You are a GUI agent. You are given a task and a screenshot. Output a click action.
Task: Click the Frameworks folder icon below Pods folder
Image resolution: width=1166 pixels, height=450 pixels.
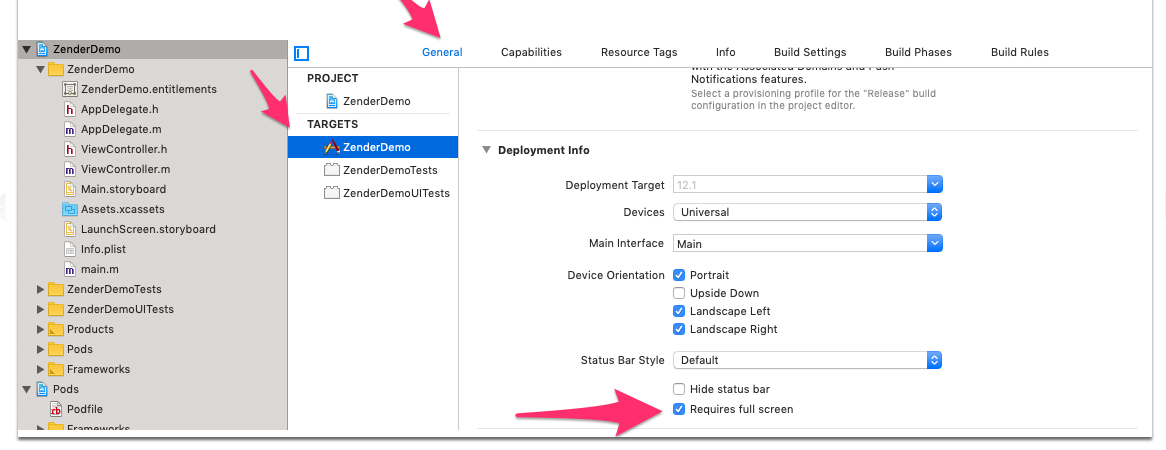tap(56, 369)
